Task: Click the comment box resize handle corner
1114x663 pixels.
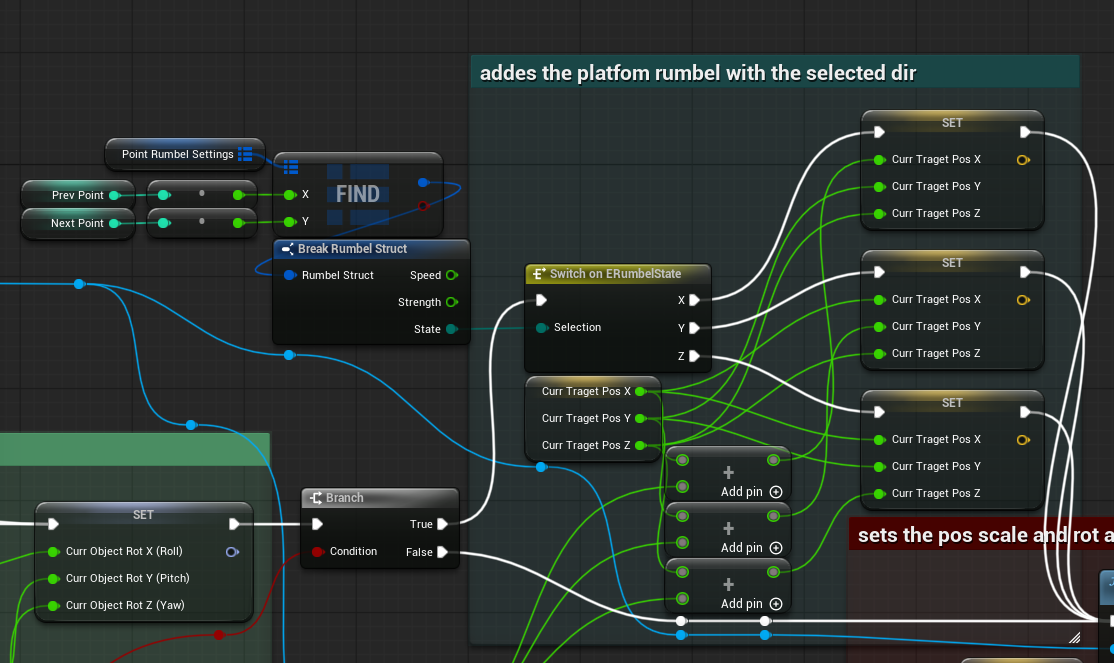Action: point(1073,637)
